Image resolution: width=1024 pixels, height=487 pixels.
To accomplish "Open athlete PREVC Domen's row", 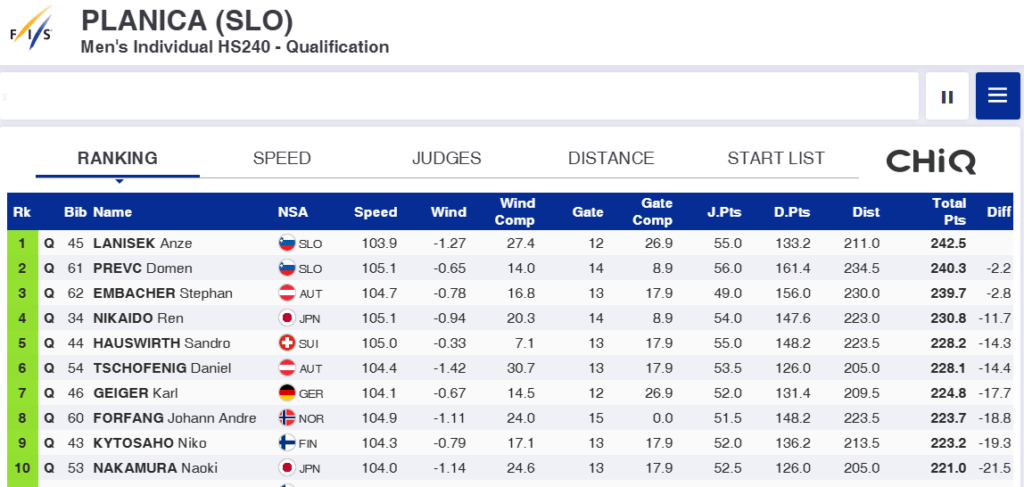I will coord(510,268).
